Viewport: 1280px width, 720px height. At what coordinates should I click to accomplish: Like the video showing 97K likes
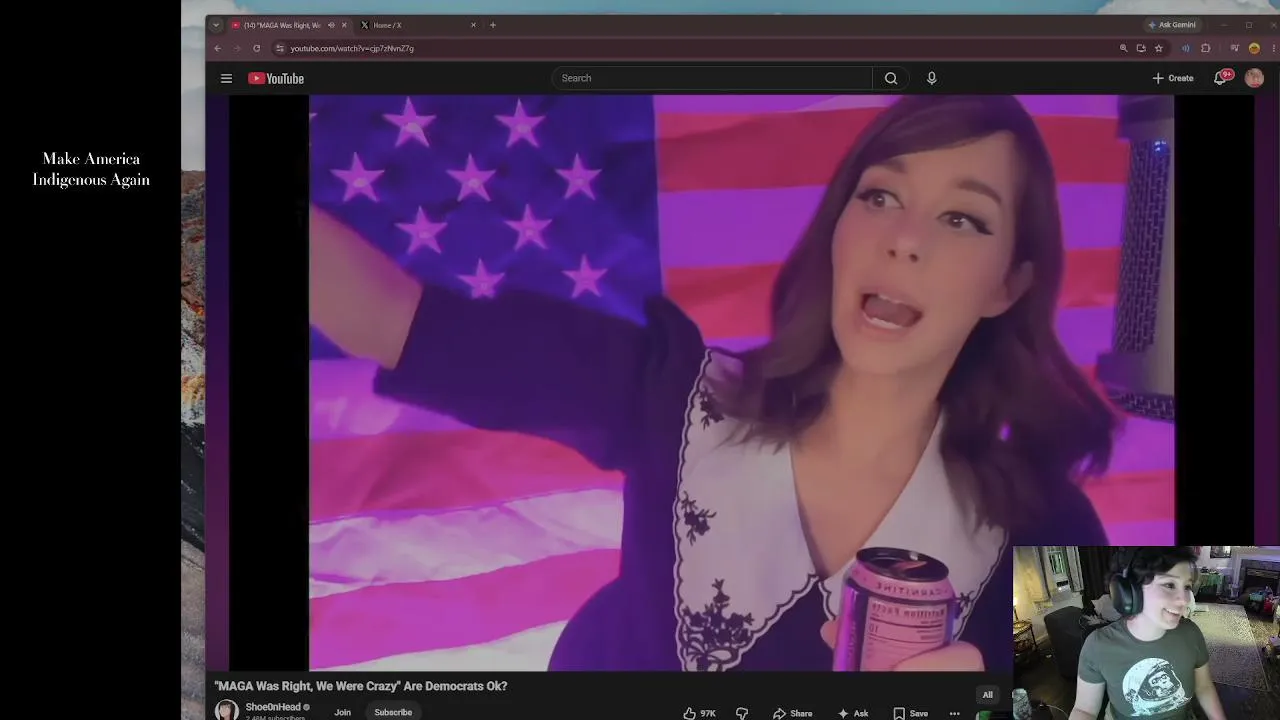click(700, 713)
